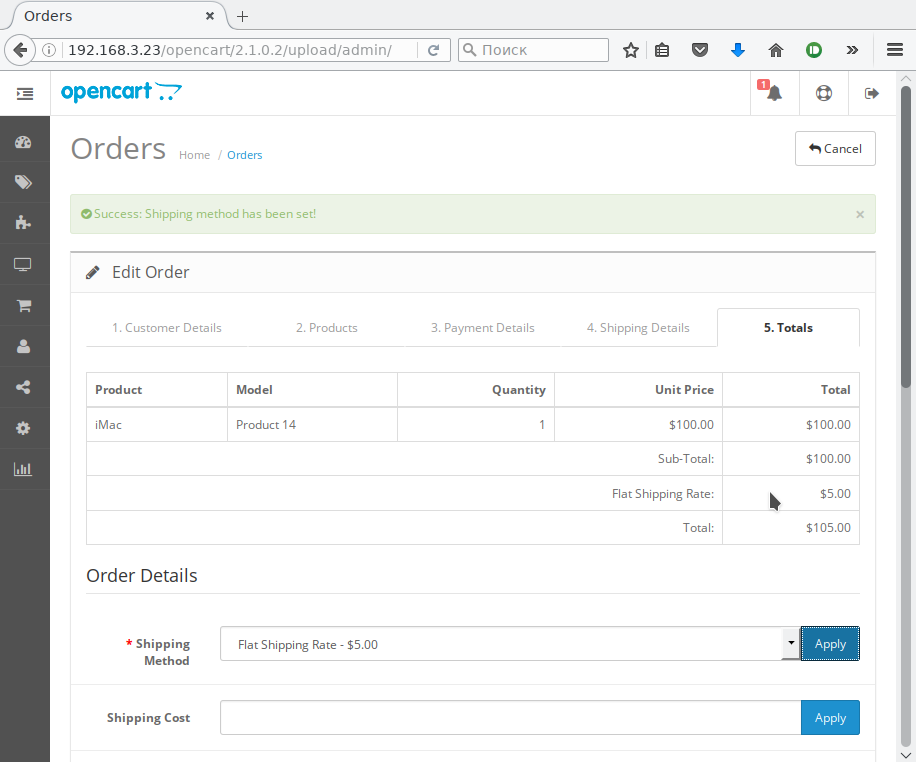Open the Customers user sidebar icon
This screenshot has height=762, width=916.
pyautogui.click(x=23, y=346)
